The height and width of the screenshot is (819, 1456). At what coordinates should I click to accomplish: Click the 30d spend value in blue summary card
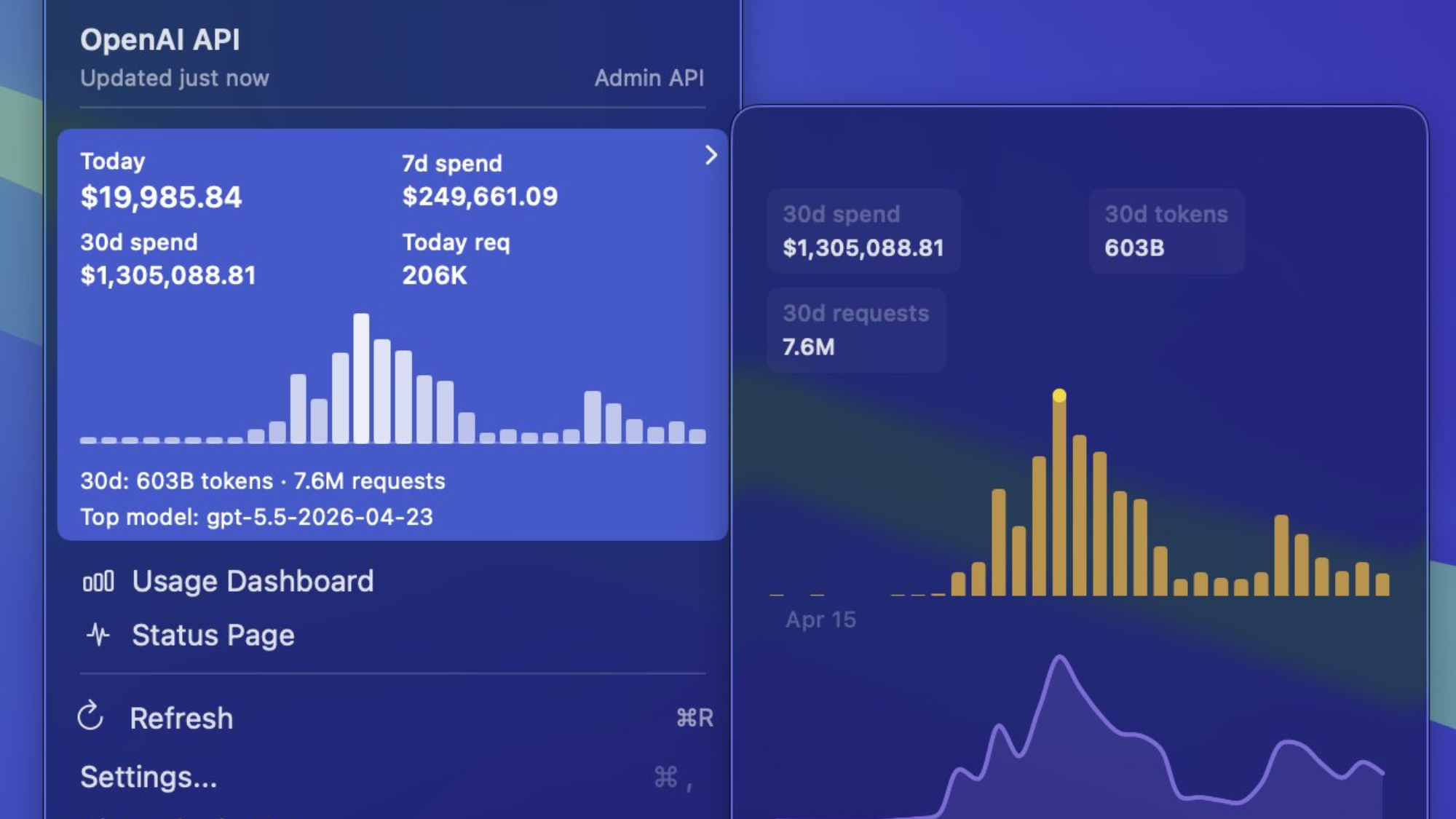click(x=168, y=275)
